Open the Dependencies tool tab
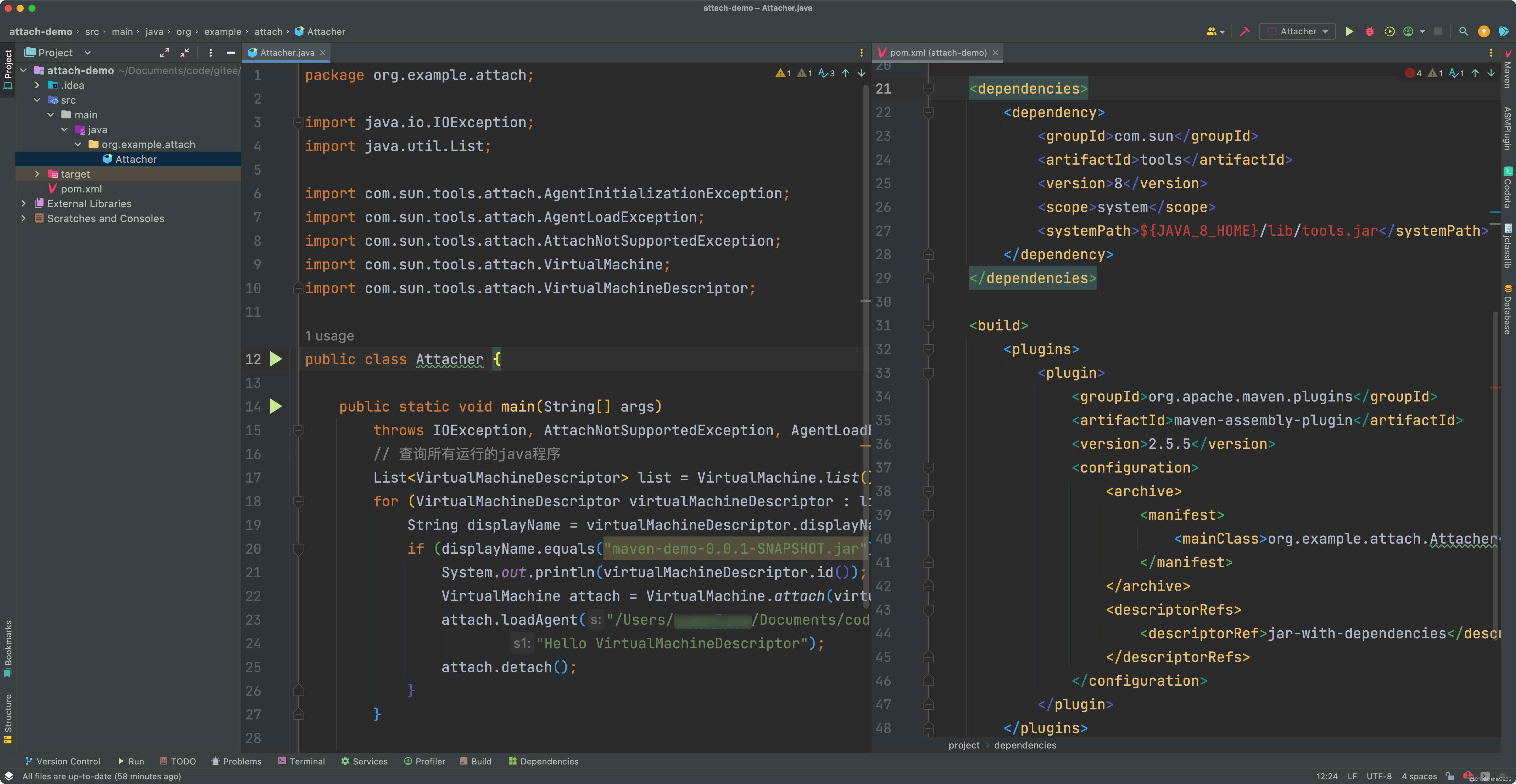The image size is (1516, 784). pyautogui.click(x=543, y=761)
